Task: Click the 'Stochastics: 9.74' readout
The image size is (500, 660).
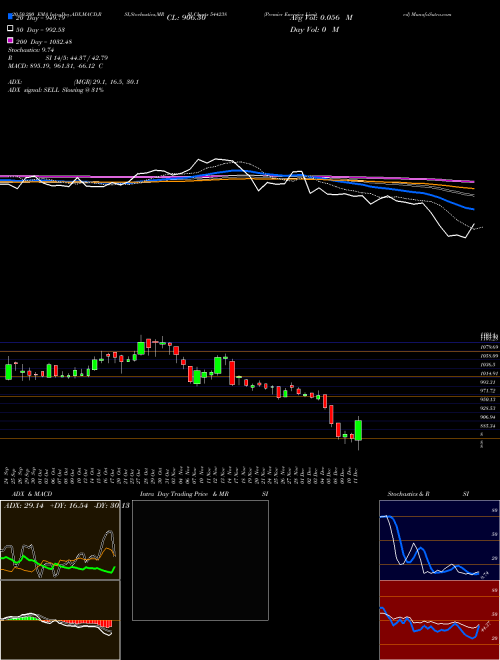Action: pyautogui.click(x=31, y=50)
